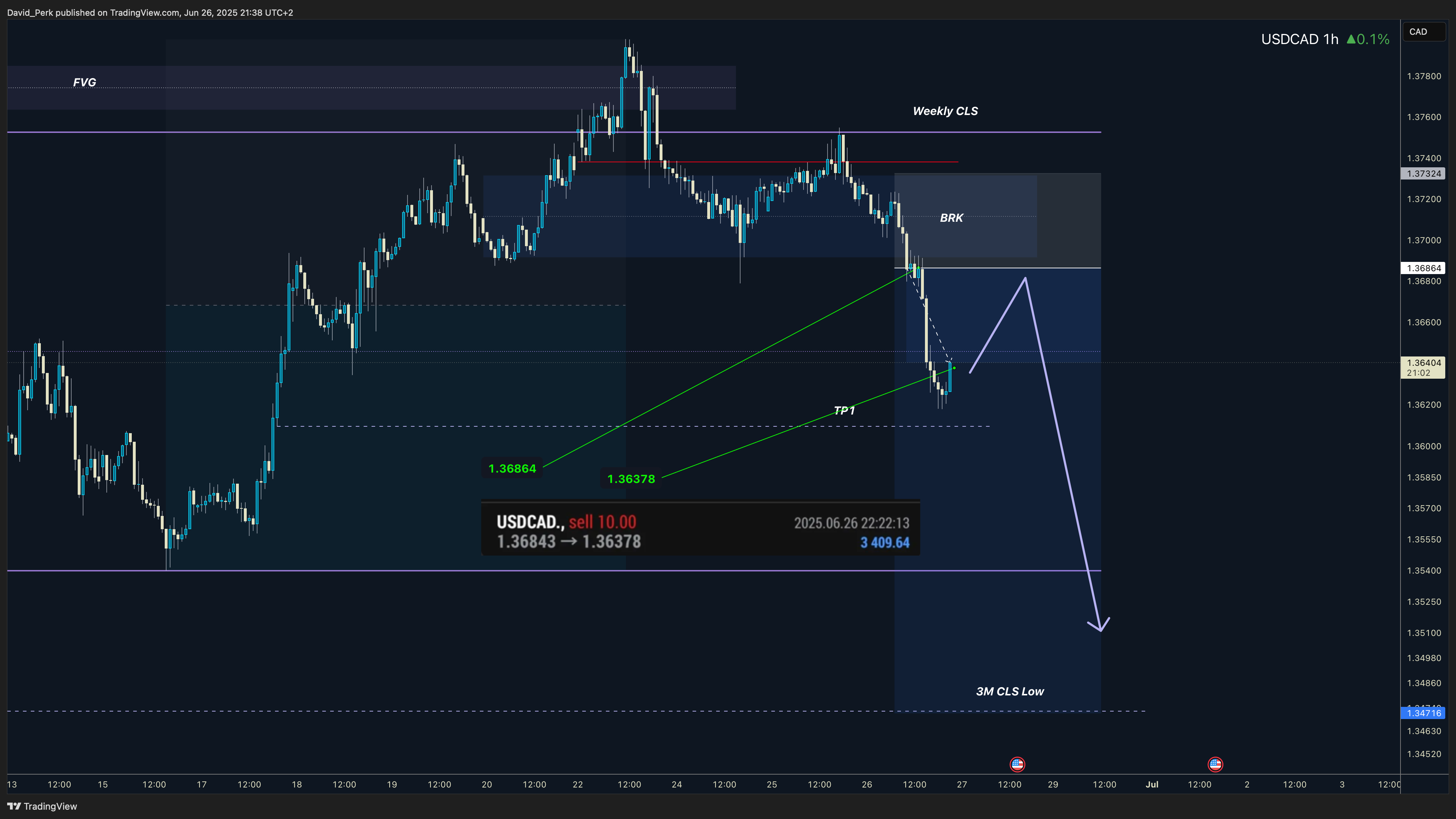The width and height of the screenshot is (1456, 819).
Task: Click the 1.35100 price scale value
Action: pos(1424,633)
